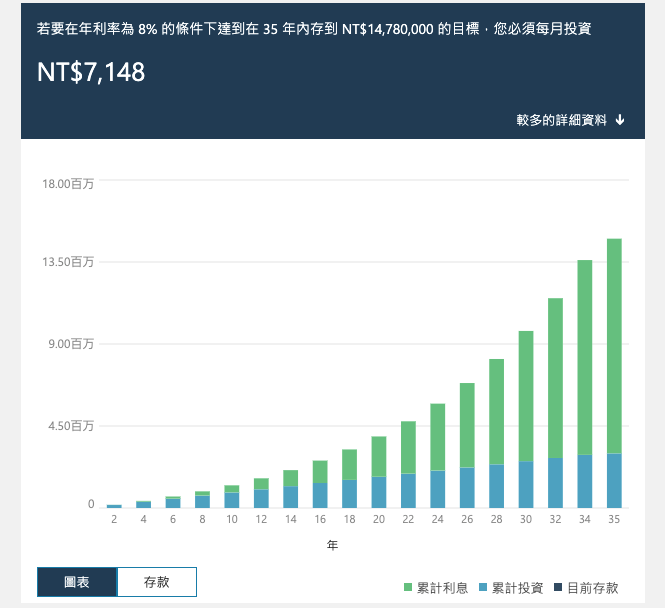The height and width of the screenshot is (608, 665).
Task: Click the green interest bar for year 34
Action: click(585, 357)
